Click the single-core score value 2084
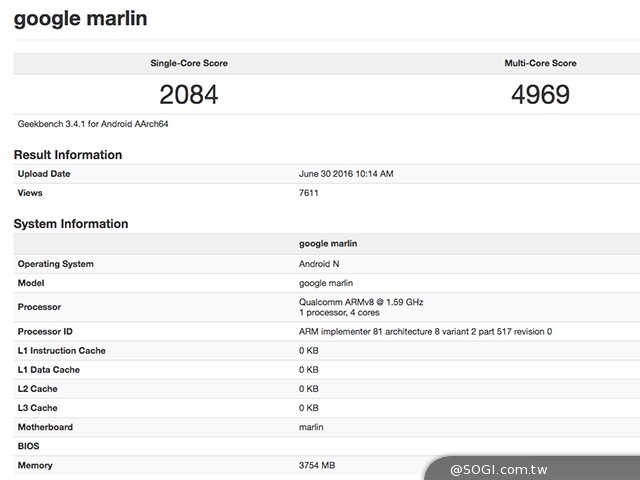Viewport: 640px width, 480px height. pyautogui.click(x=189, y=94)
